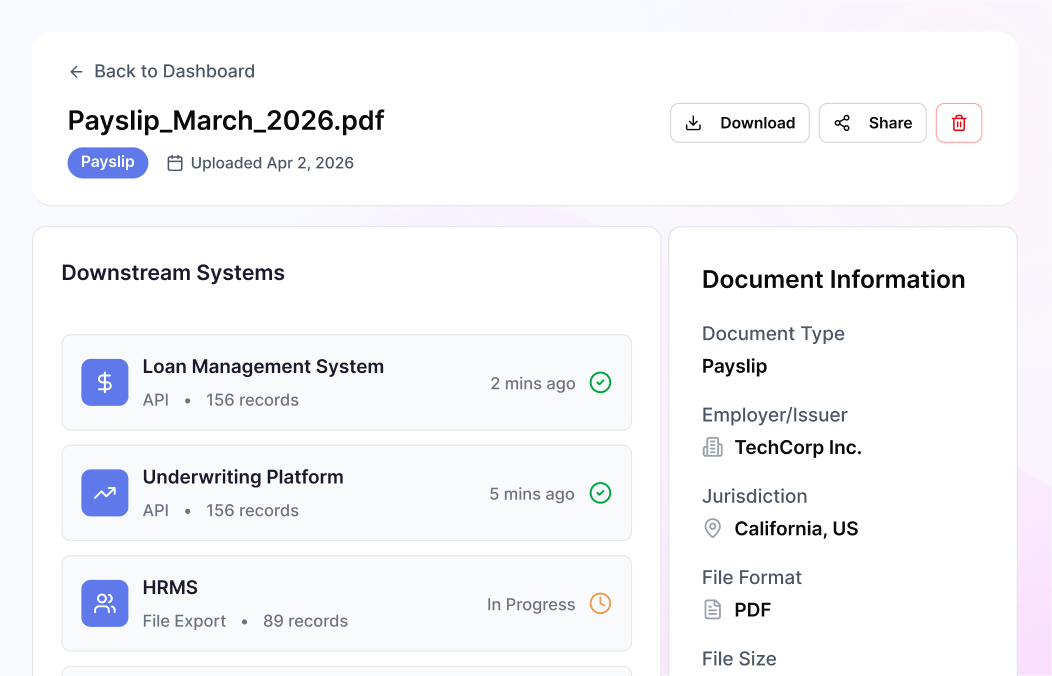Click the 'Jurisdiction' label
This screenshot has width=1052, height=676.
pos(754,496)
